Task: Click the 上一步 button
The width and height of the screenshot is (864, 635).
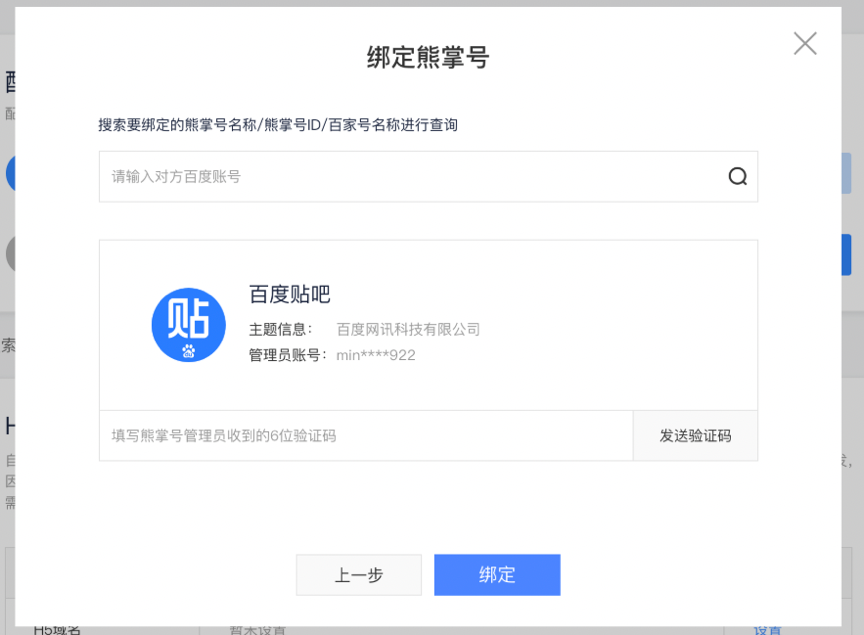Action: pyautogui.click(x=359, y=575)
